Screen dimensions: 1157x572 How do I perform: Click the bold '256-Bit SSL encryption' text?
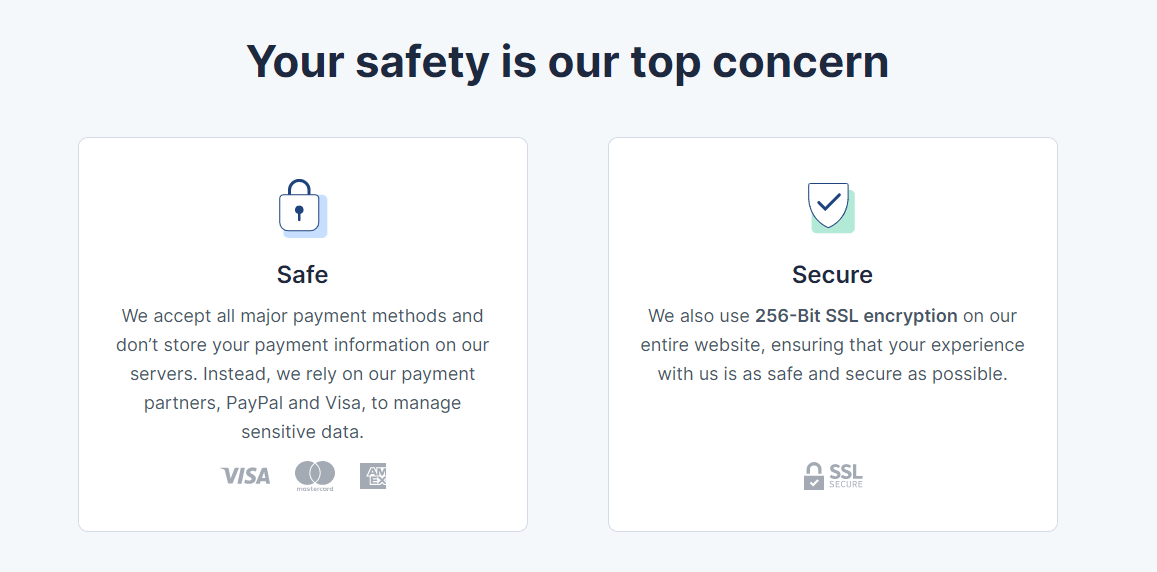[x=856, y=316]
